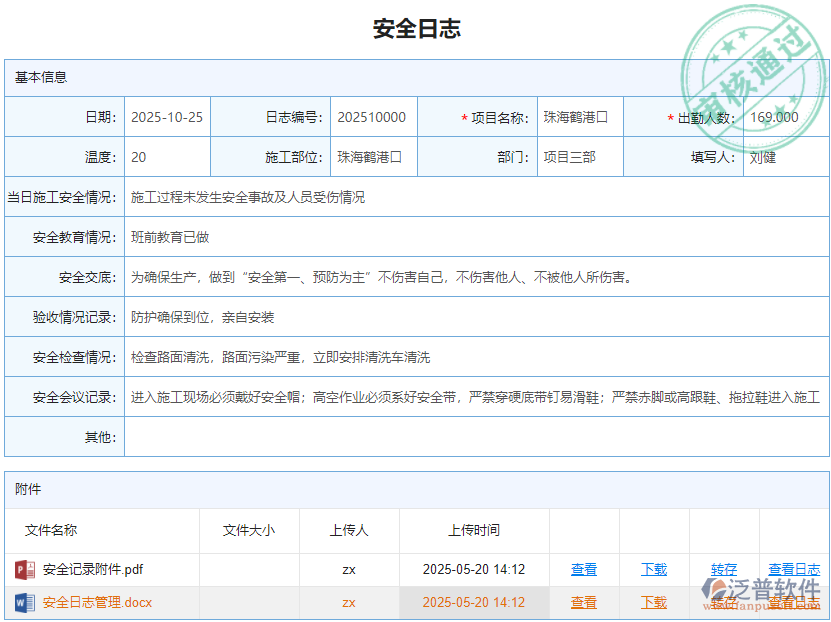Click 查看日志 on the 安全日志管理.docx row
The image size is (831, 622).
(793, 602)
